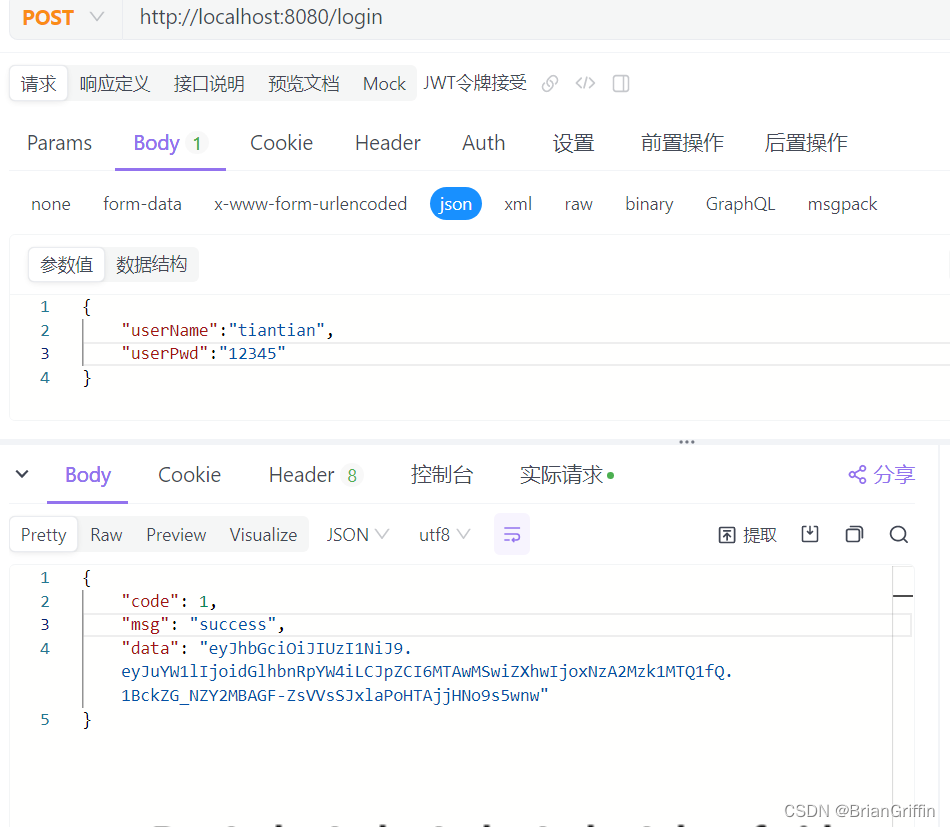Image resolution: width=950 pixels, height=827 pixels.
Task: Select the utf8 encoding option
Action: click(437, 534)
